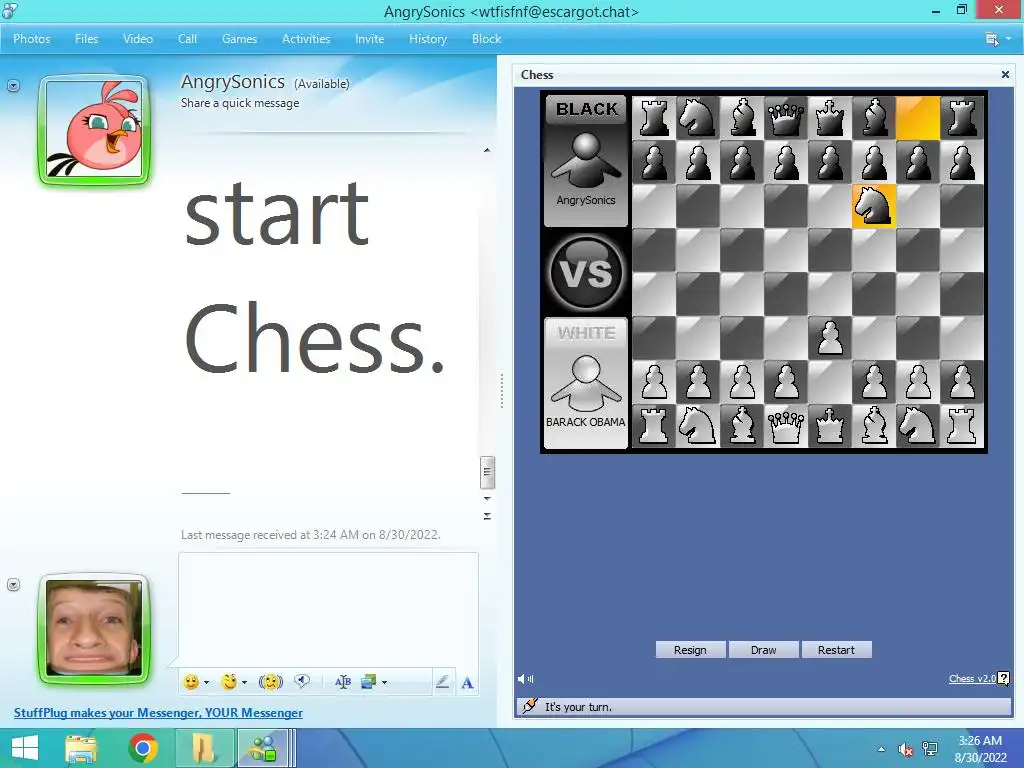Open the StuffPlug link

point(158,712)
